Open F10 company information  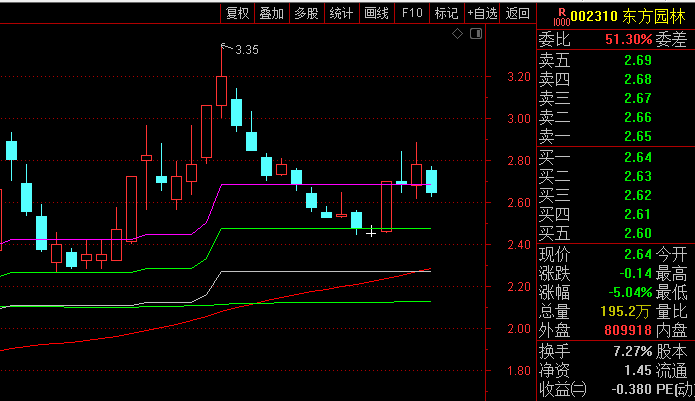(411, 13)
